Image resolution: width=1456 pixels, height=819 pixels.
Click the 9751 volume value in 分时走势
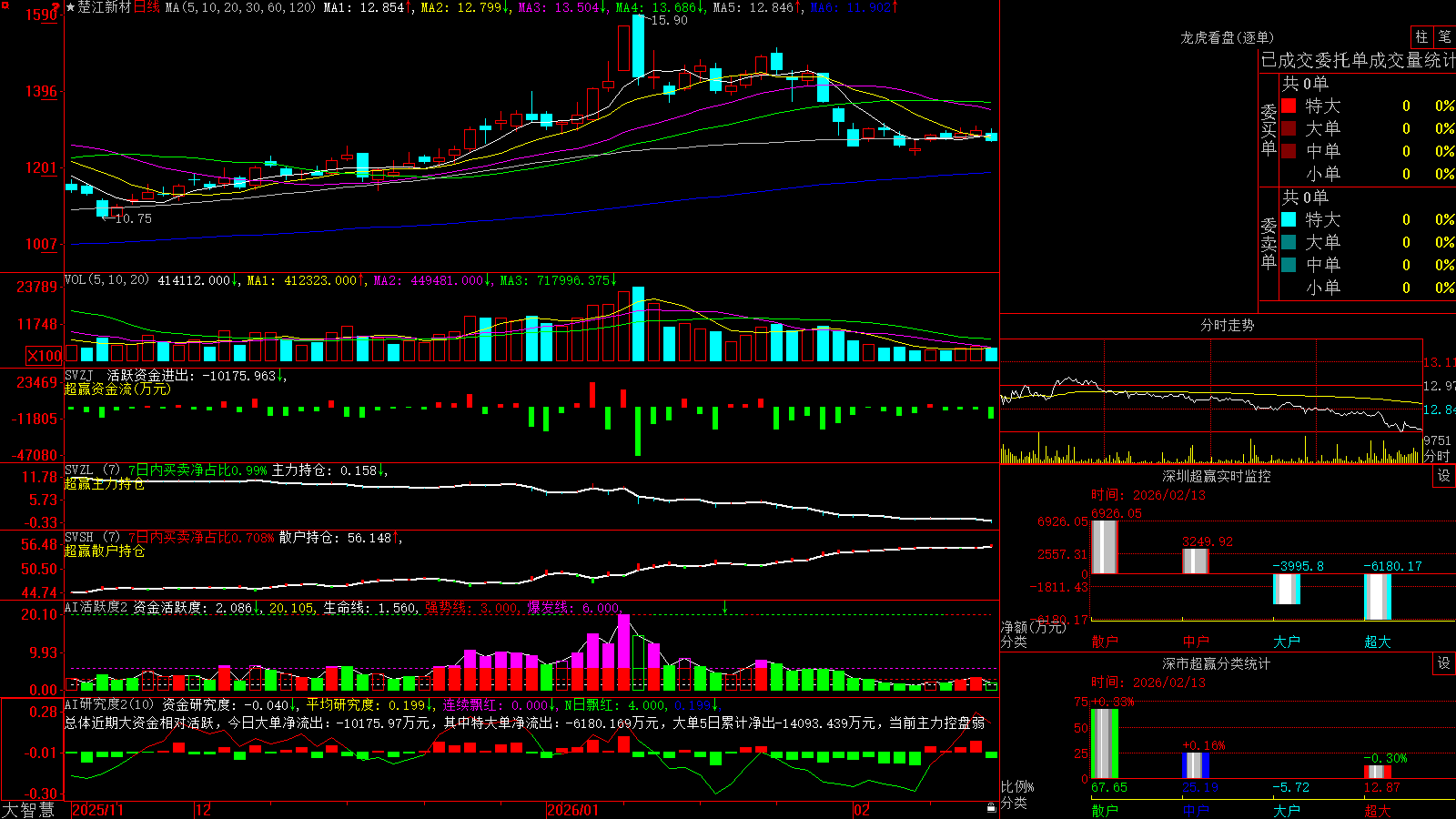(1437, 441)
